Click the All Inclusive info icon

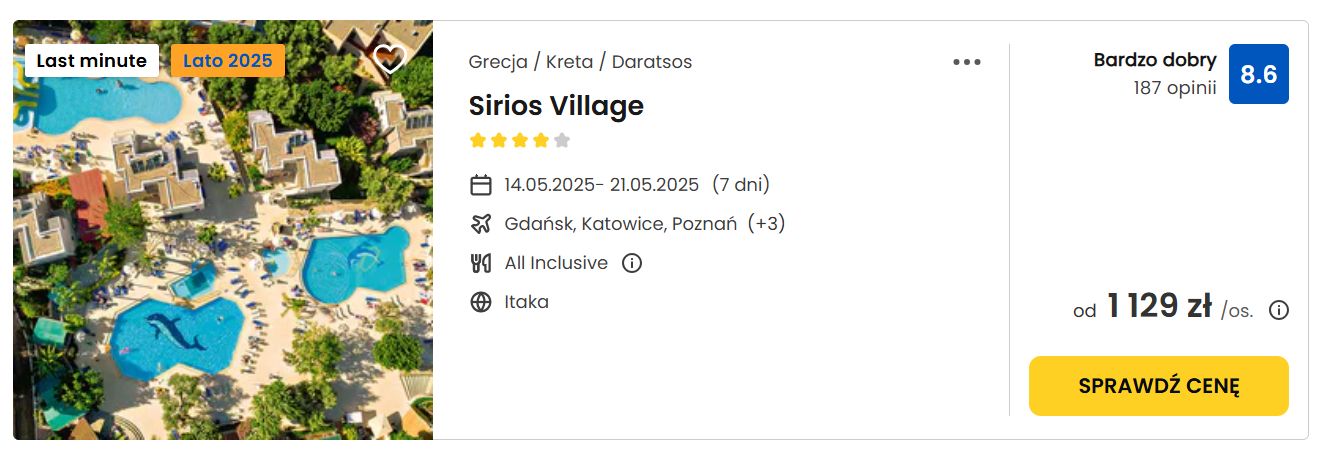point(632,263)
